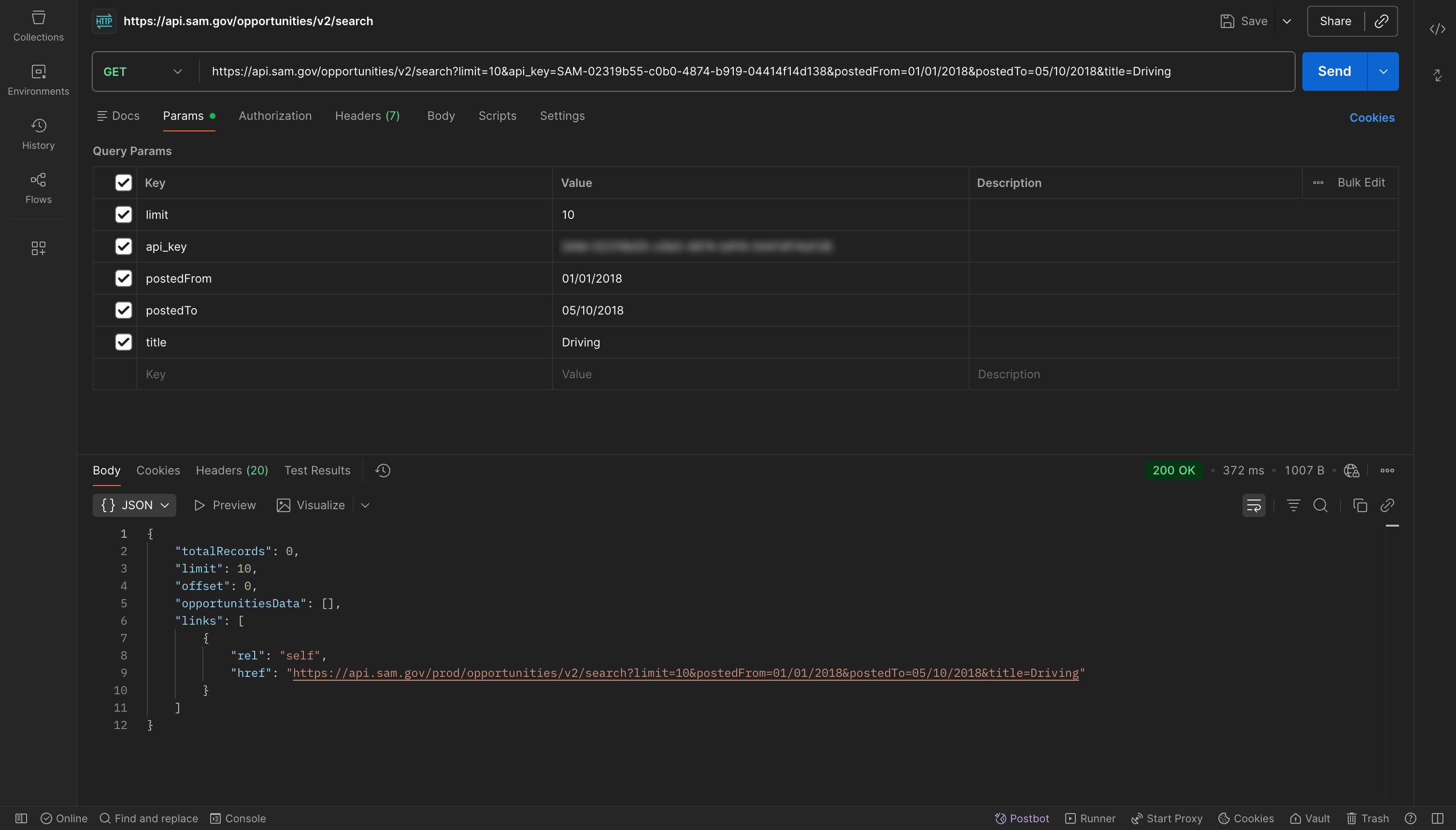Uncheck the limit parameter checkbox
This screenshot has height=830, width=1456.
pos(123,215)
